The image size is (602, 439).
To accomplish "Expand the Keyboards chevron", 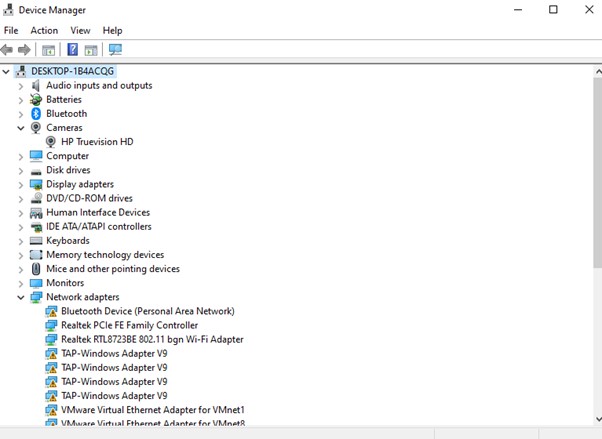I will 21,242.
